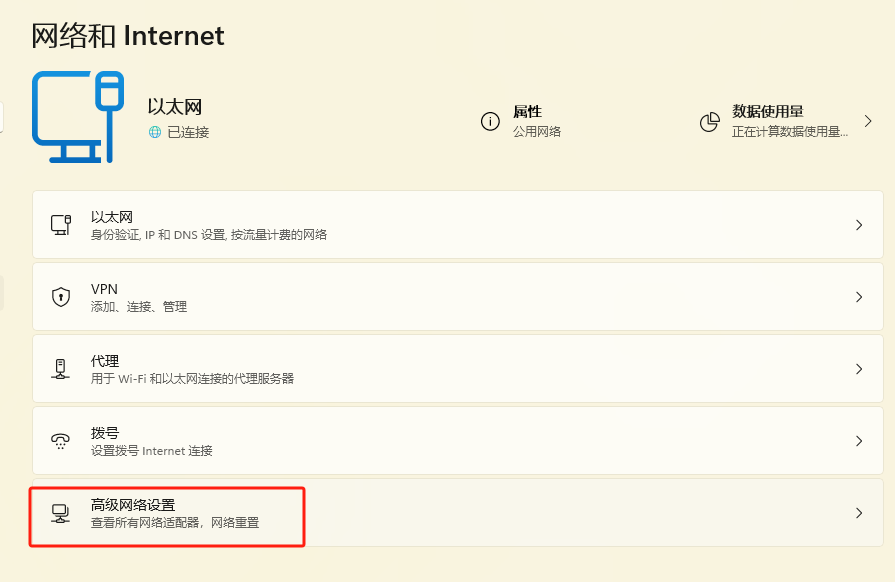Click the VPN shield icon
Screen dimensions: 895x582
(x=61, y=297)
